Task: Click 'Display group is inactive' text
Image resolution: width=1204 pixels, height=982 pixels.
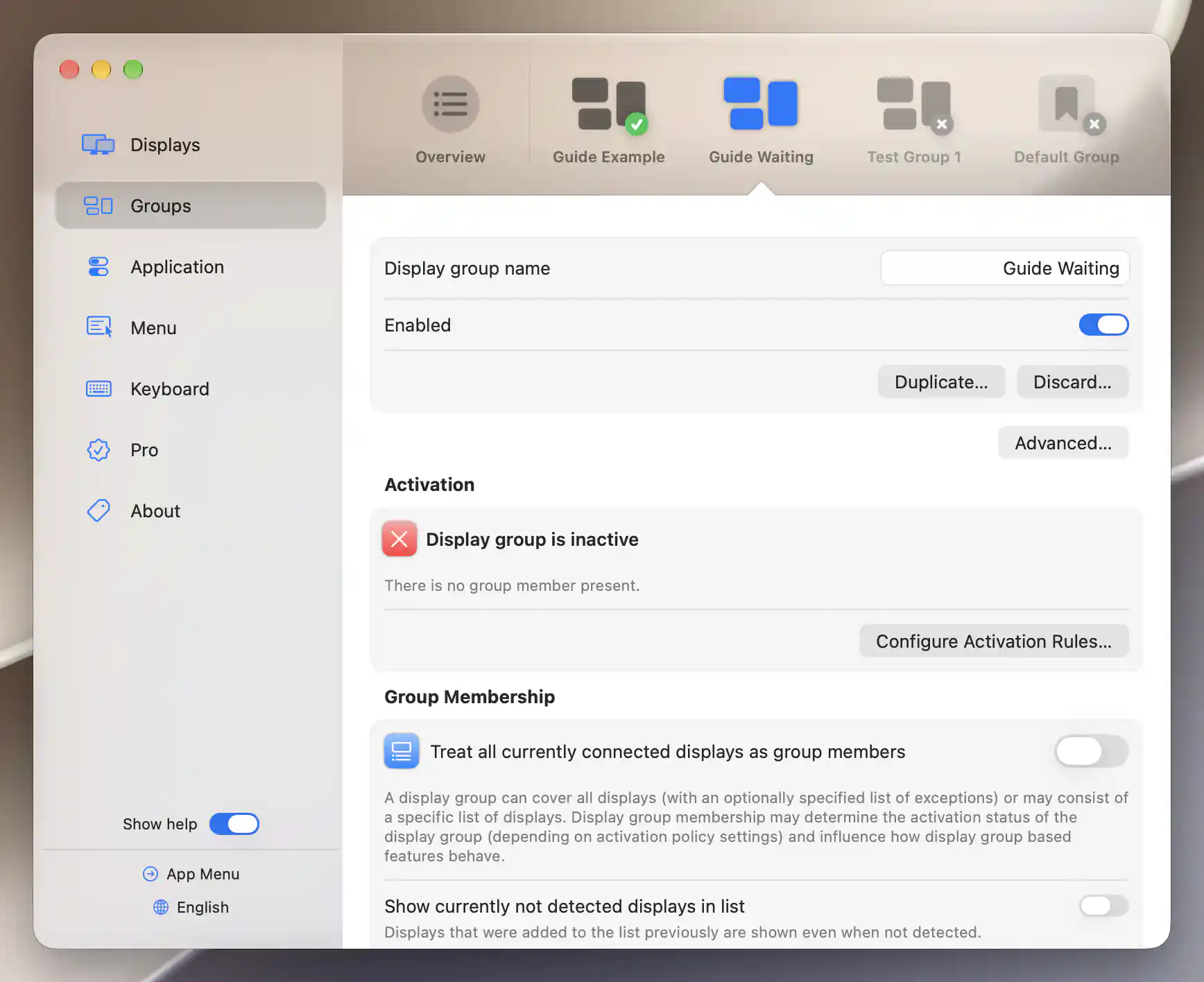Action: [532, 539]
